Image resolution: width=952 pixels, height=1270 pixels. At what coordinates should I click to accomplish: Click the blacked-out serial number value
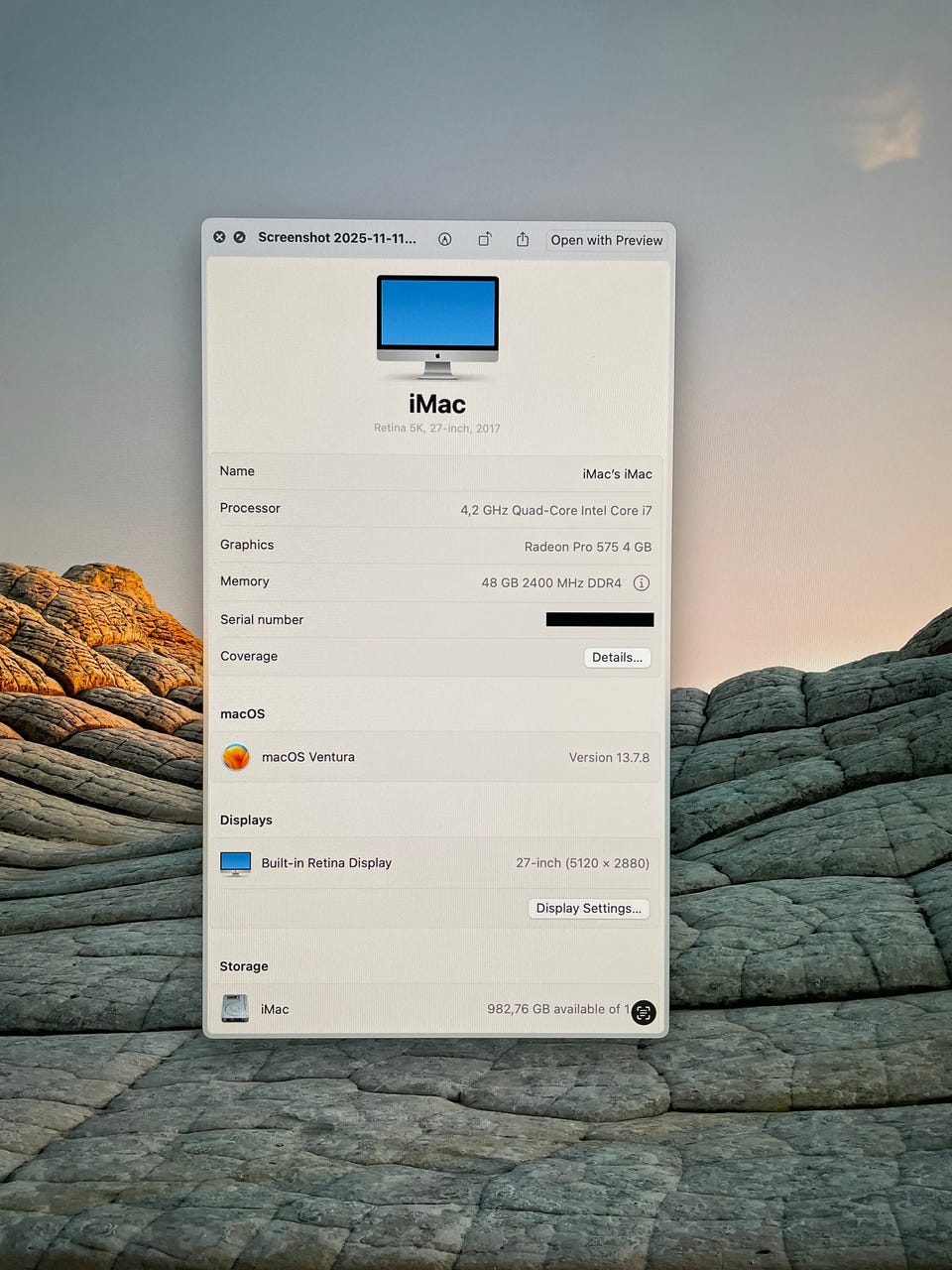pyautogui.click(x=600, y=619)
